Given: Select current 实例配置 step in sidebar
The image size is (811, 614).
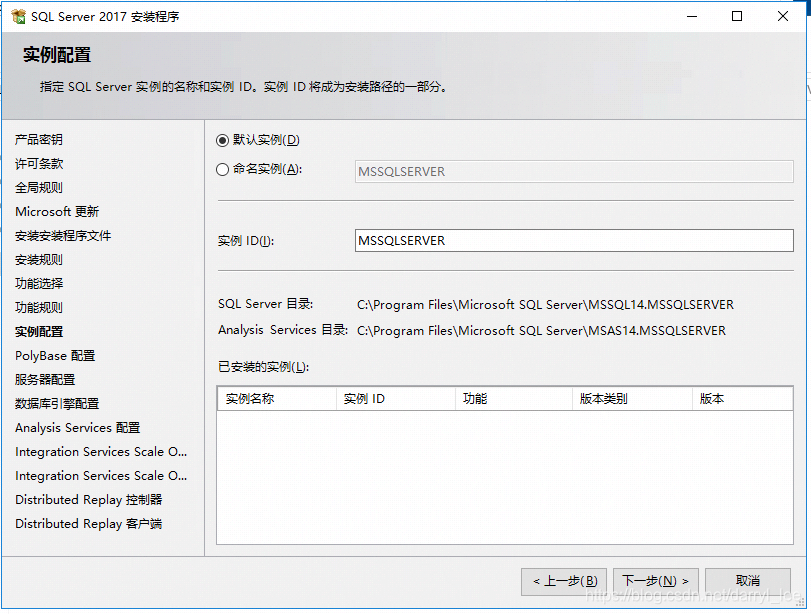Looking at the screenshot, I should click(x=39, y=332).
